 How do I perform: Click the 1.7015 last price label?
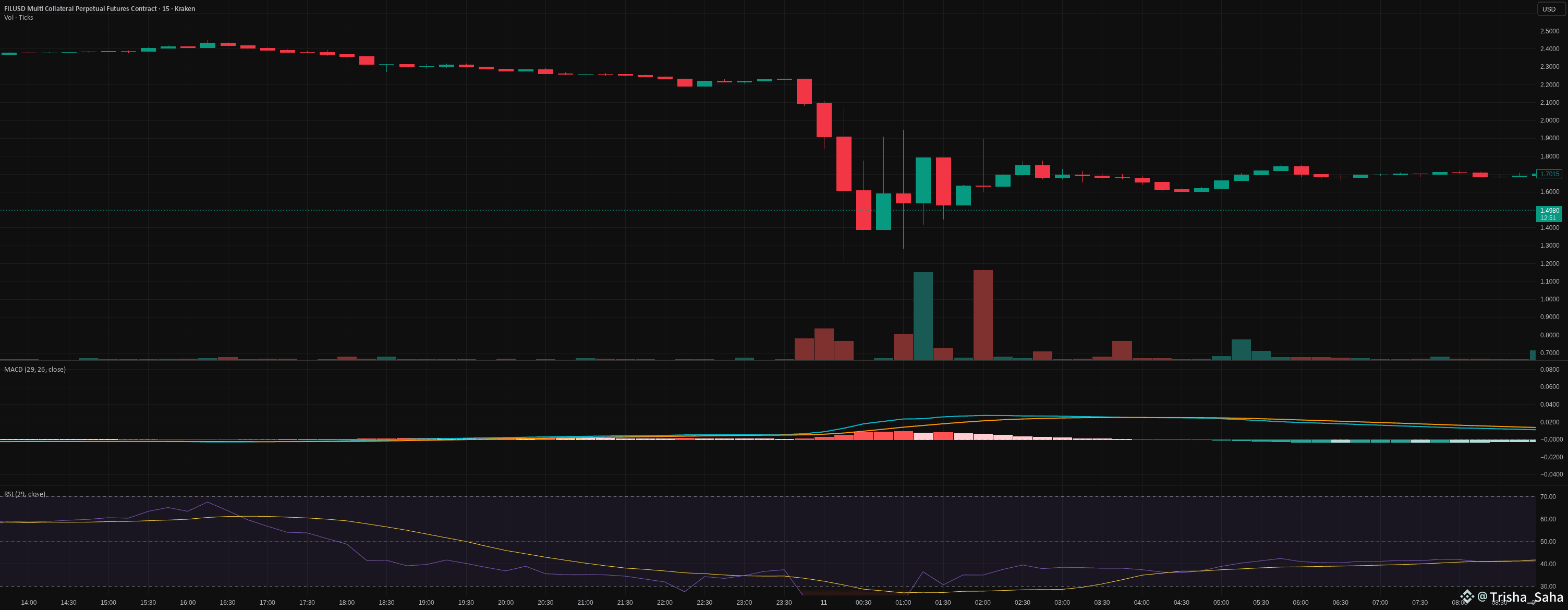pos(1549,174)
